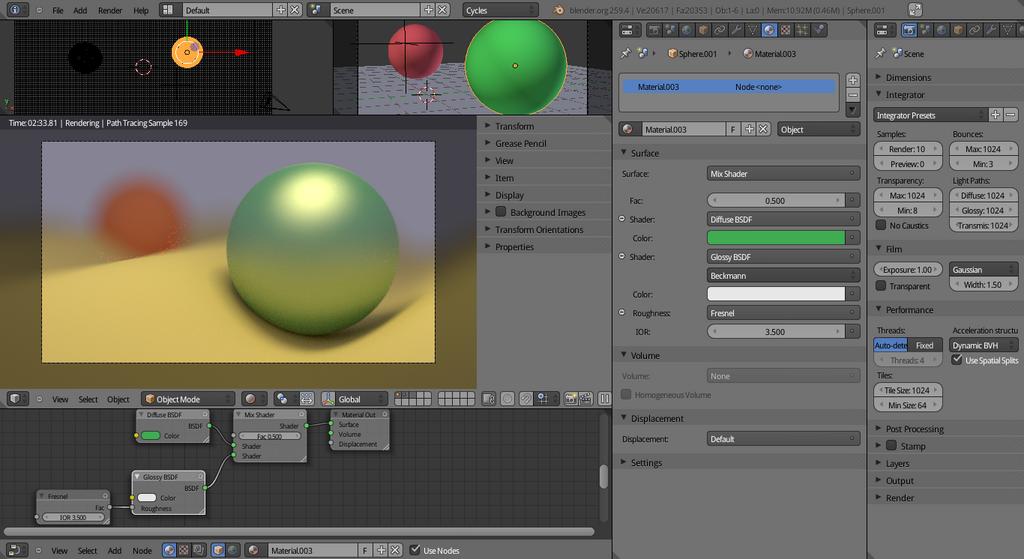
Task: Open the Particles properties tab
Action: [x=802, y=29]
